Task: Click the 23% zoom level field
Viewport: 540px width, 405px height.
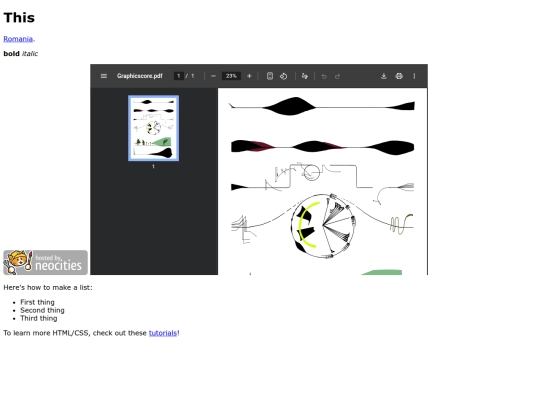Action: click(231, 76)
